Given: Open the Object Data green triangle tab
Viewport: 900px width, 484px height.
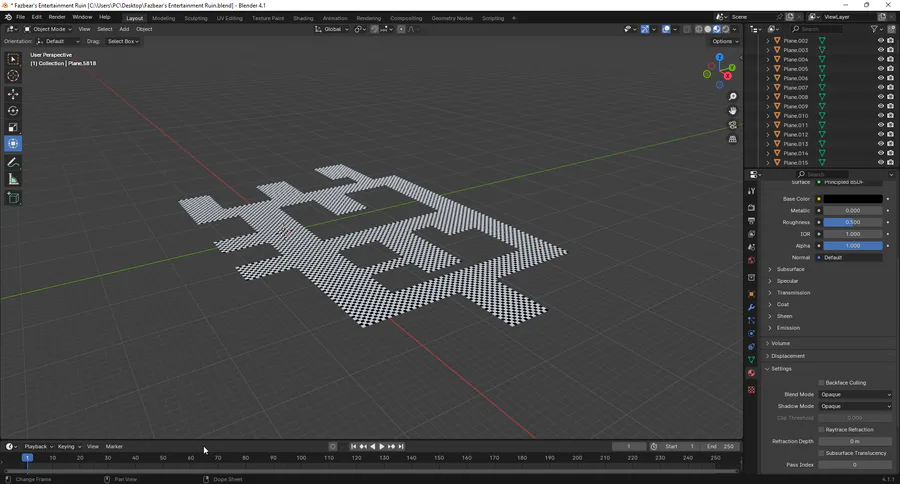Looking at the screenshot, I should pos(751,359).
